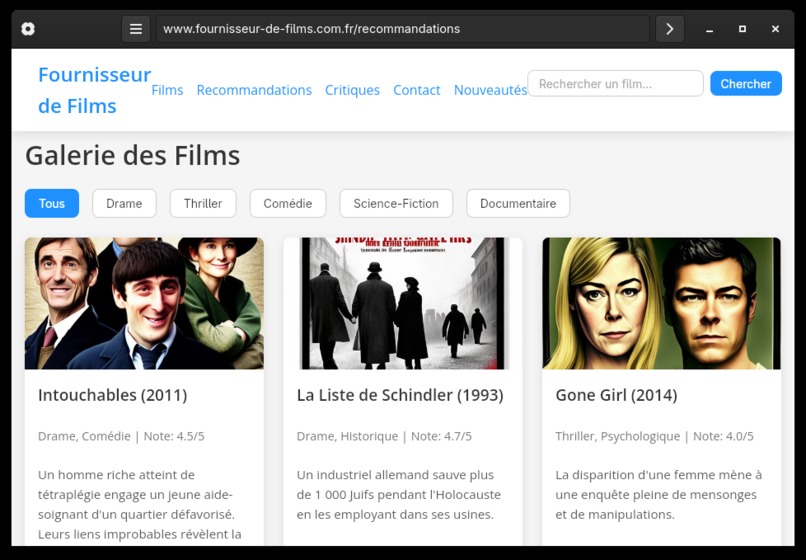Open the Intouchables poster image
The width and height of the screenshot is (806, 560).
click(144, 303)
